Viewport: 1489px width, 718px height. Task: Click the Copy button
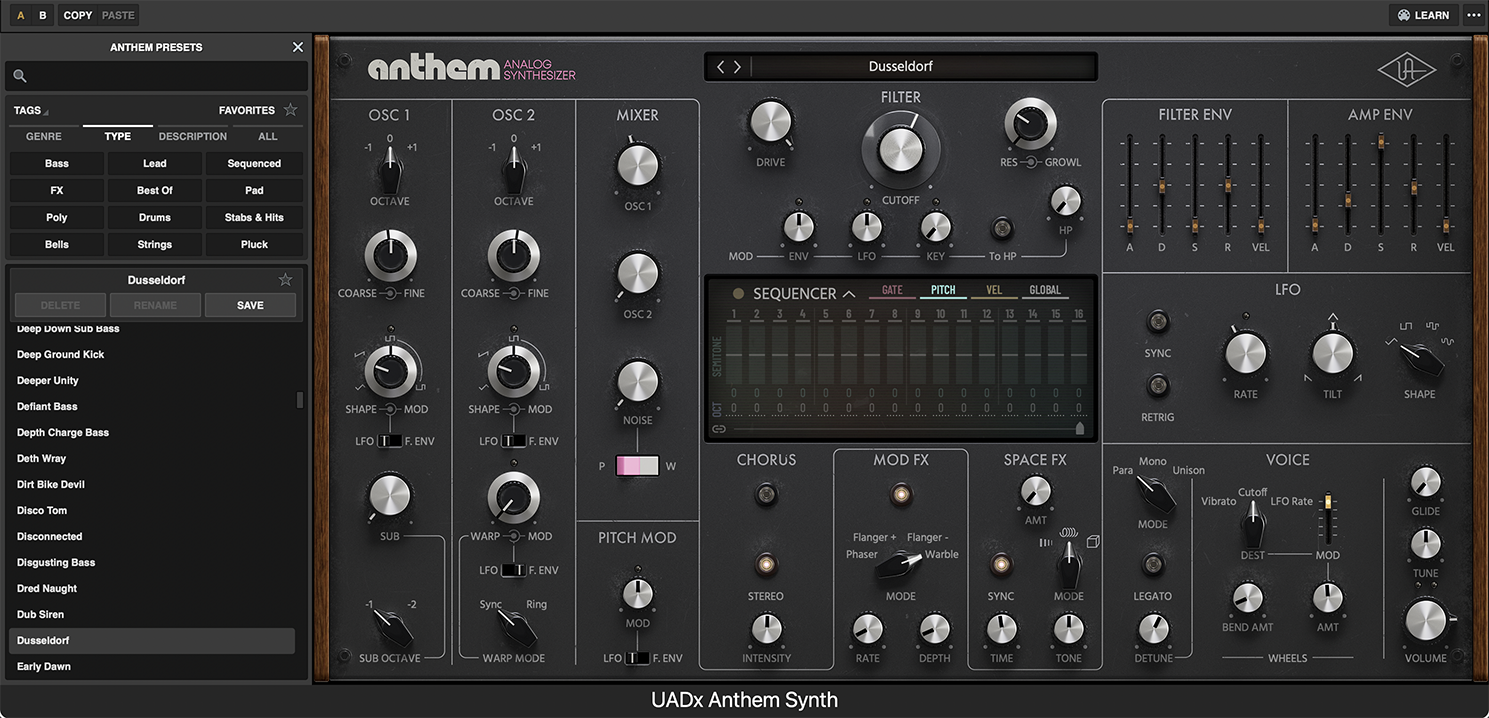(77, 15)
